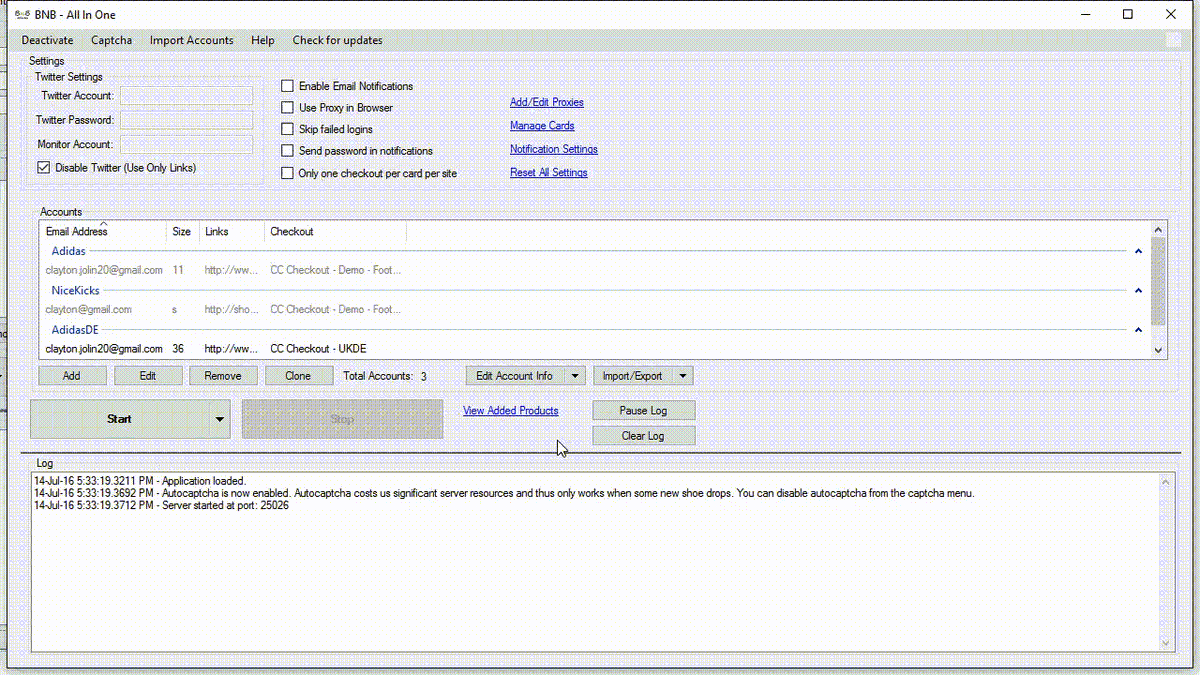Click the Reset All Settings link
Screen dimensions: 1200x675
pos(549,173)
